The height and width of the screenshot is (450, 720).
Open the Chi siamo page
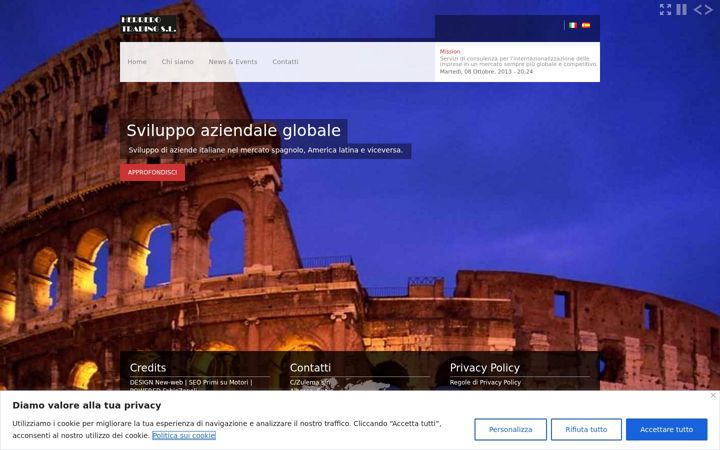coord(177,62)
